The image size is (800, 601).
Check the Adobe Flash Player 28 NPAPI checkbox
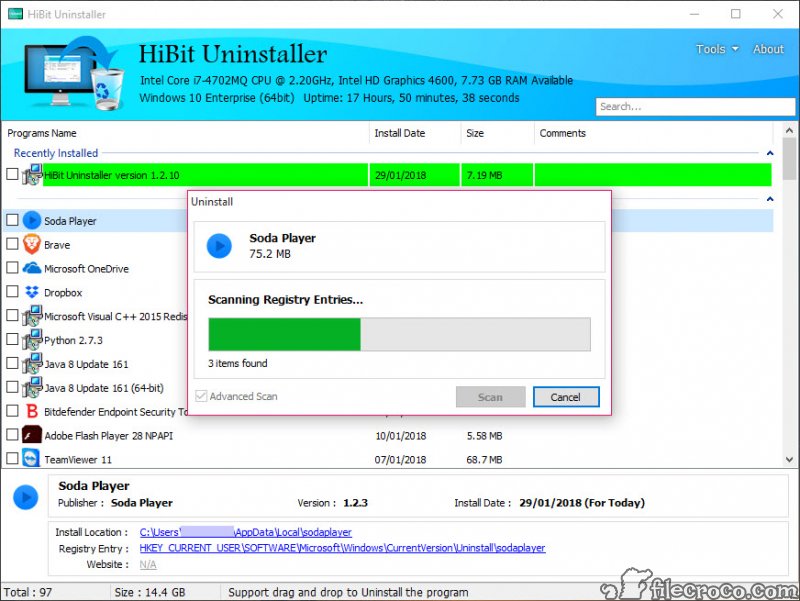click(x=12, y=435)
